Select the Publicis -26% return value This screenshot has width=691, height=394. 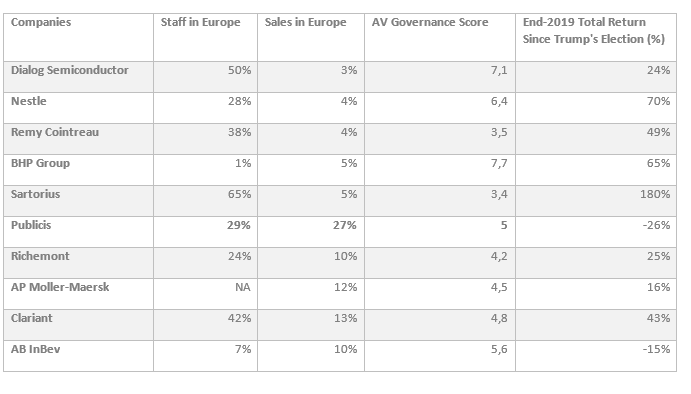coord(656,225)
